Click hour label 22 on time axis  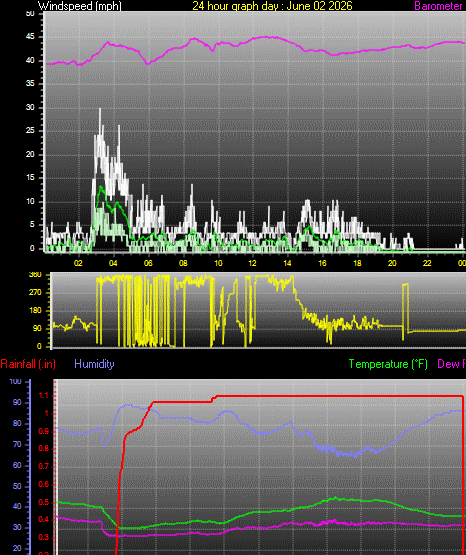point(427,263)
